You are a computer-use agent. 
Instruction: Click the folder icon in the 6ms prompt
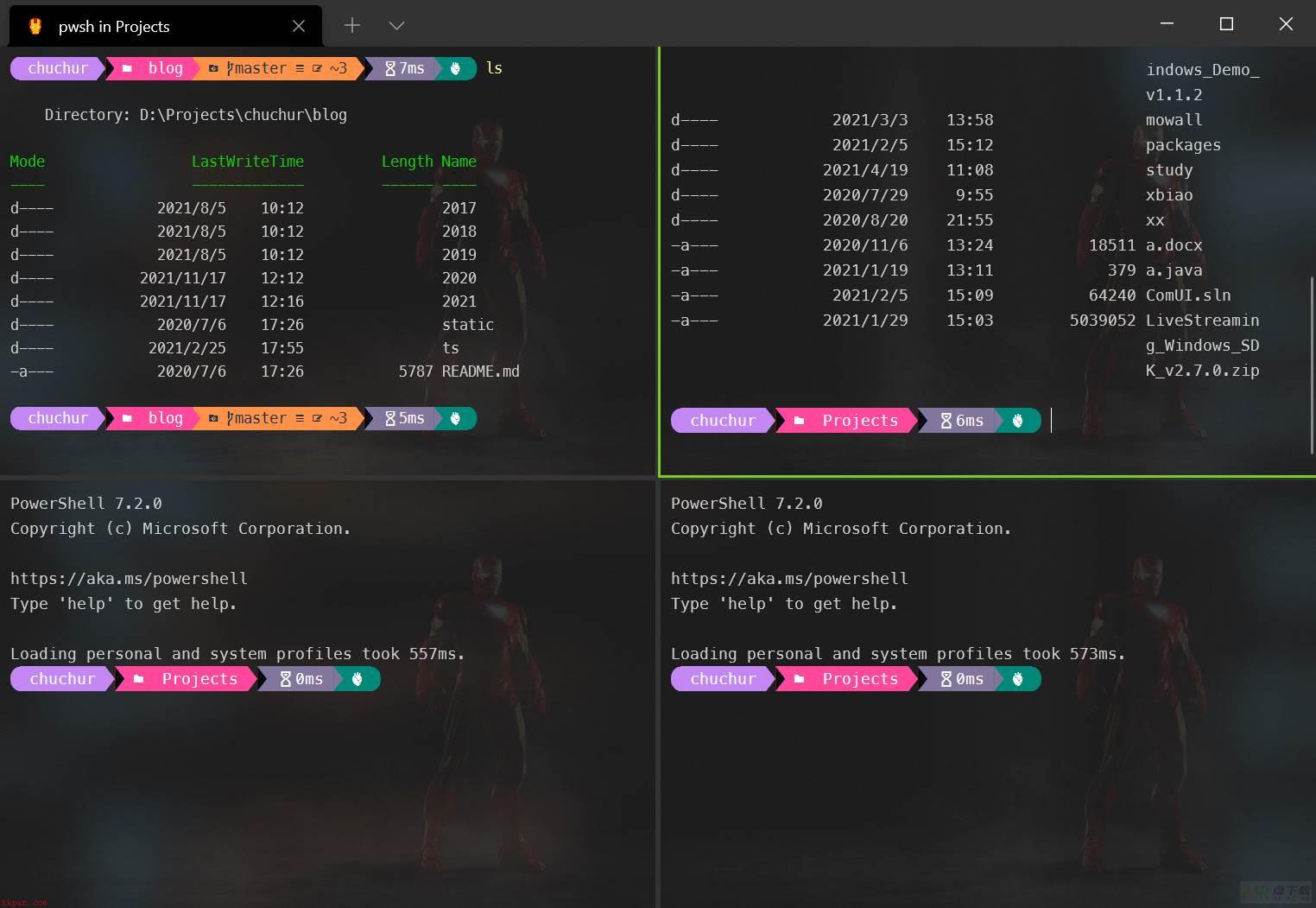[x=799, y=421]
